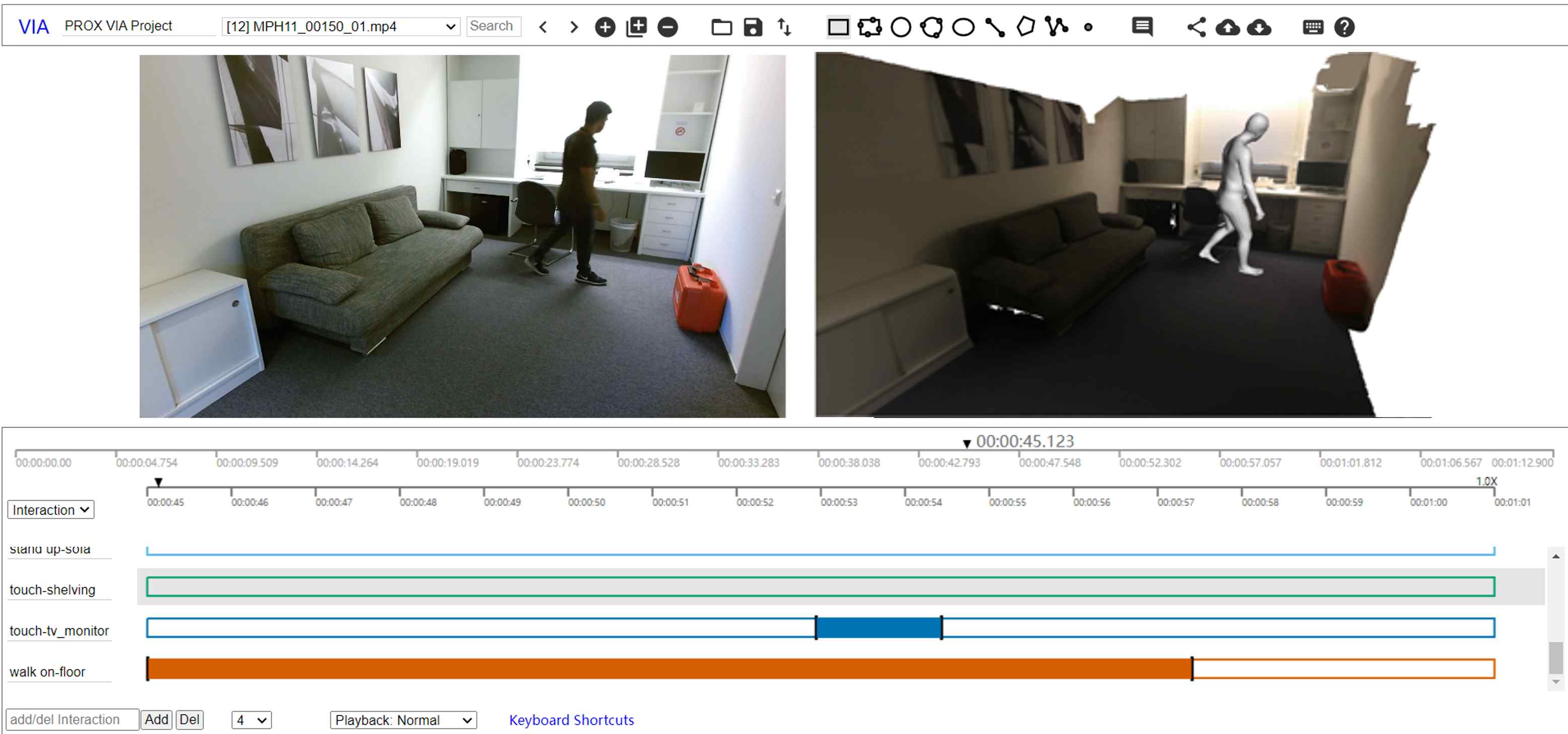Open the MPH11_00150_01.mp4 file dropdown
The image size is (1568, 734).
tap(341, 27)
